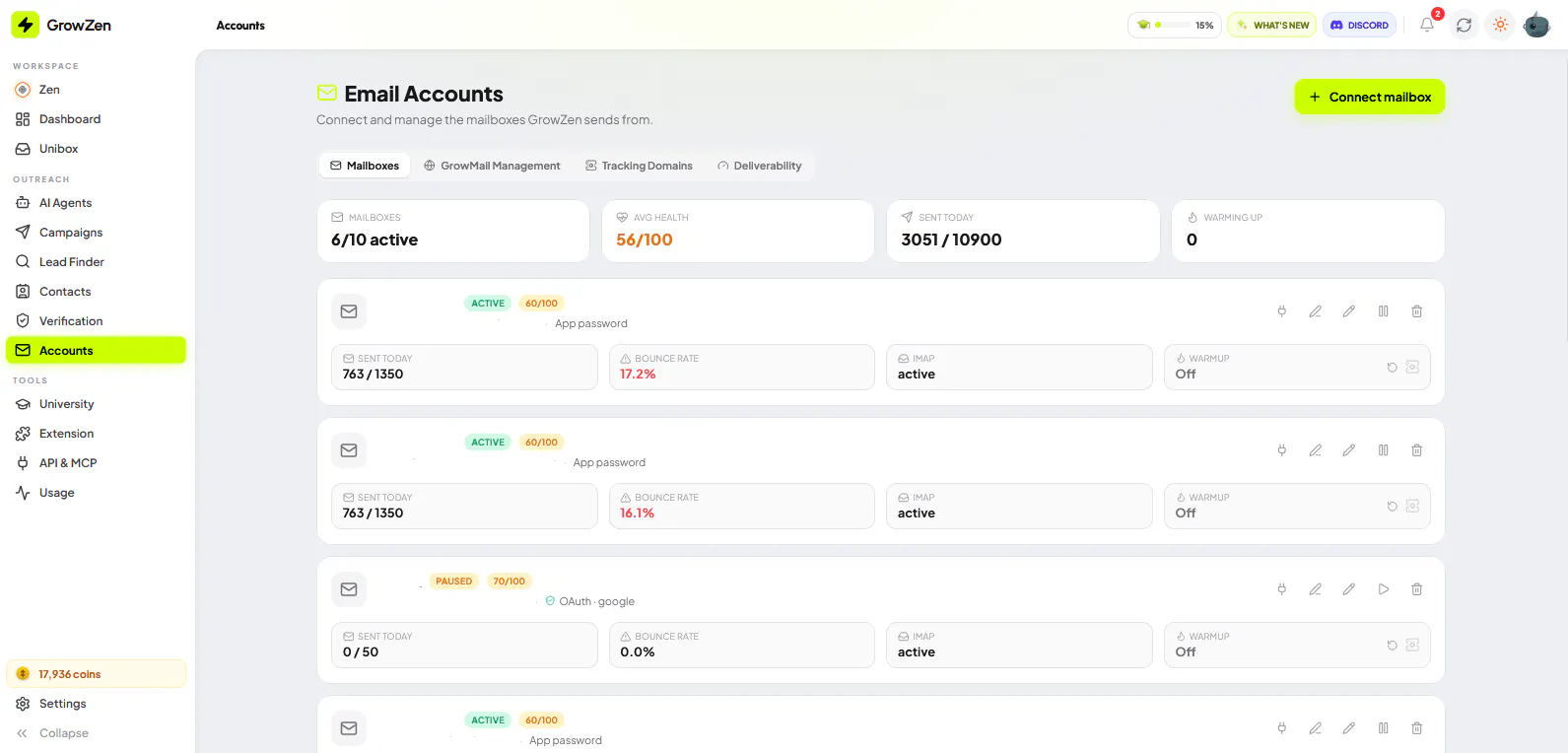Click the envelope icon of 16.1% bounce mailbox
The height and width of the screenshot is (753, 1568).
click(349, 450)
